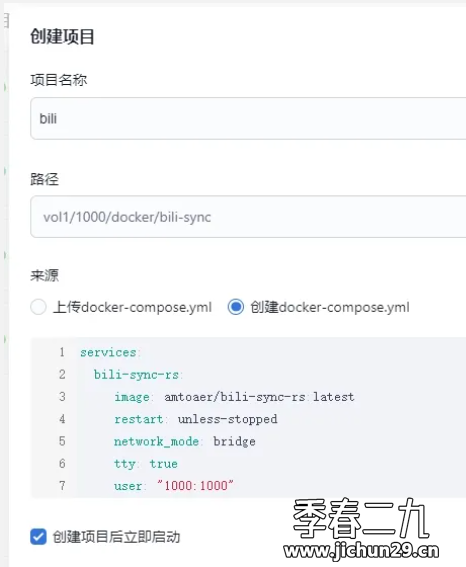Click the image amtoaer/bili-sync-rs:latest line
Screen dimensions: 466x567
point(234,397)
